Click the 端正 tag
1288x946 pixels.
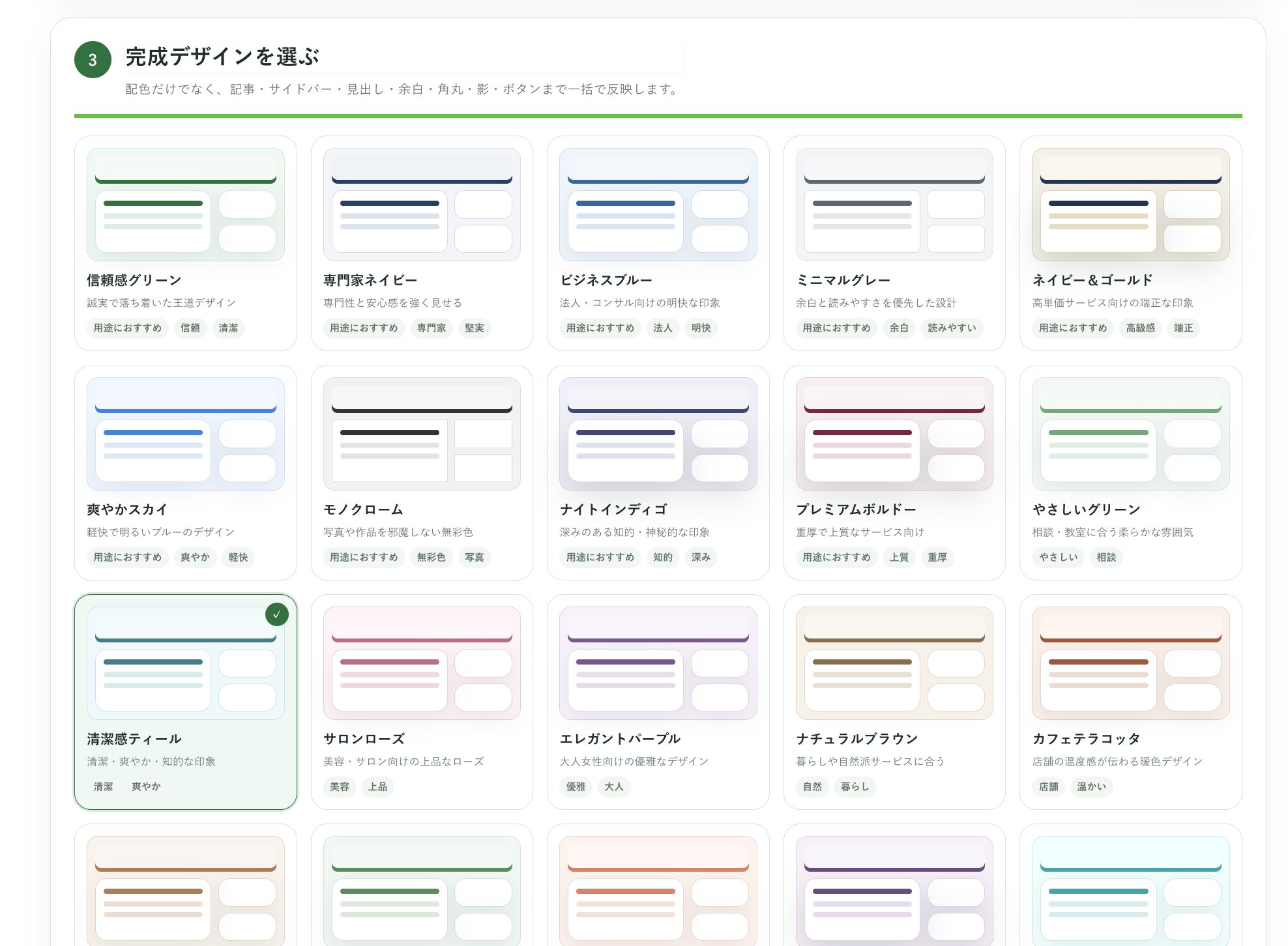point(1184,328)
